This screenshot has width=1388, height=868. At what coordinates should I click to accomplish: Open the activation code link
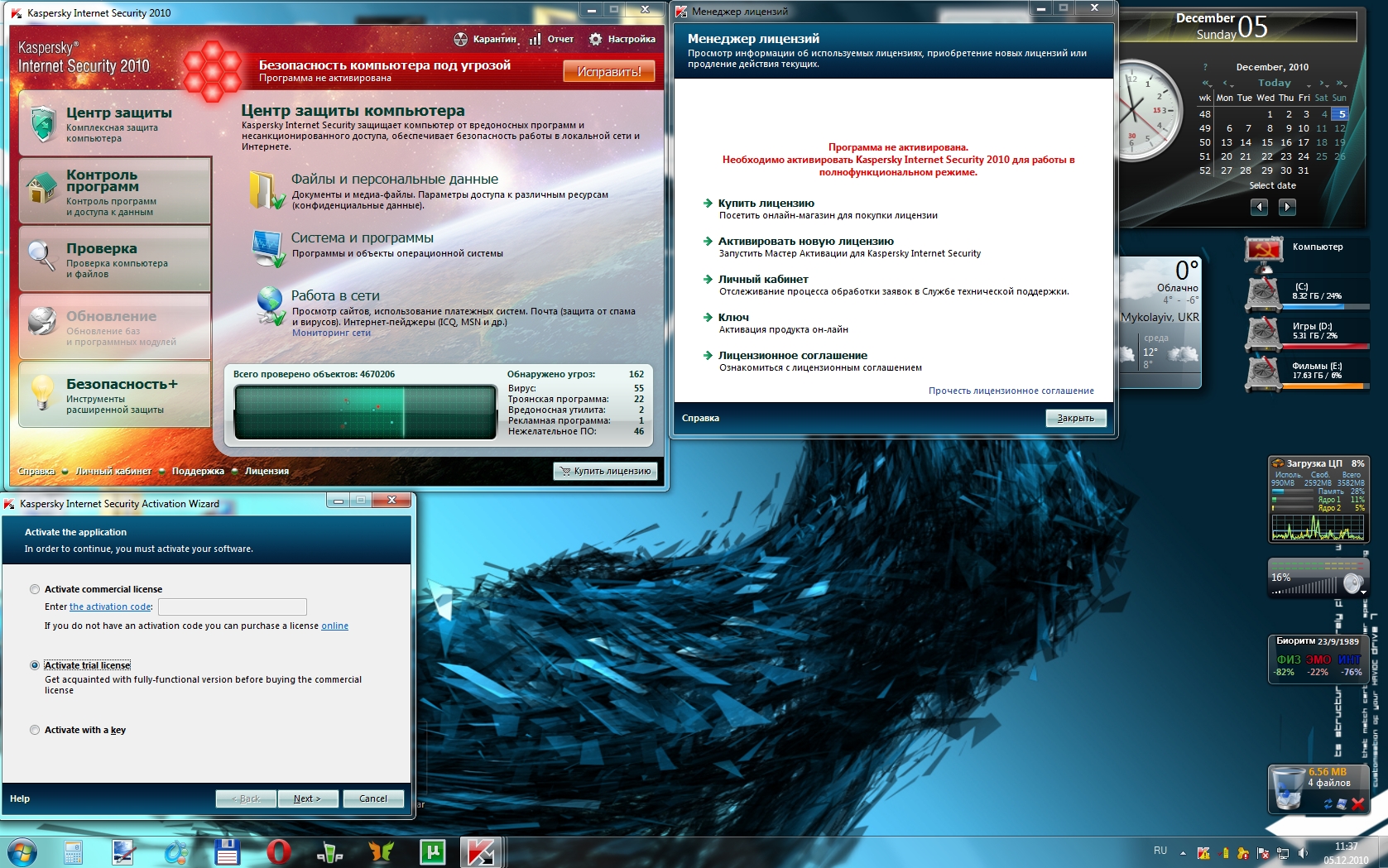coord(111,607)
